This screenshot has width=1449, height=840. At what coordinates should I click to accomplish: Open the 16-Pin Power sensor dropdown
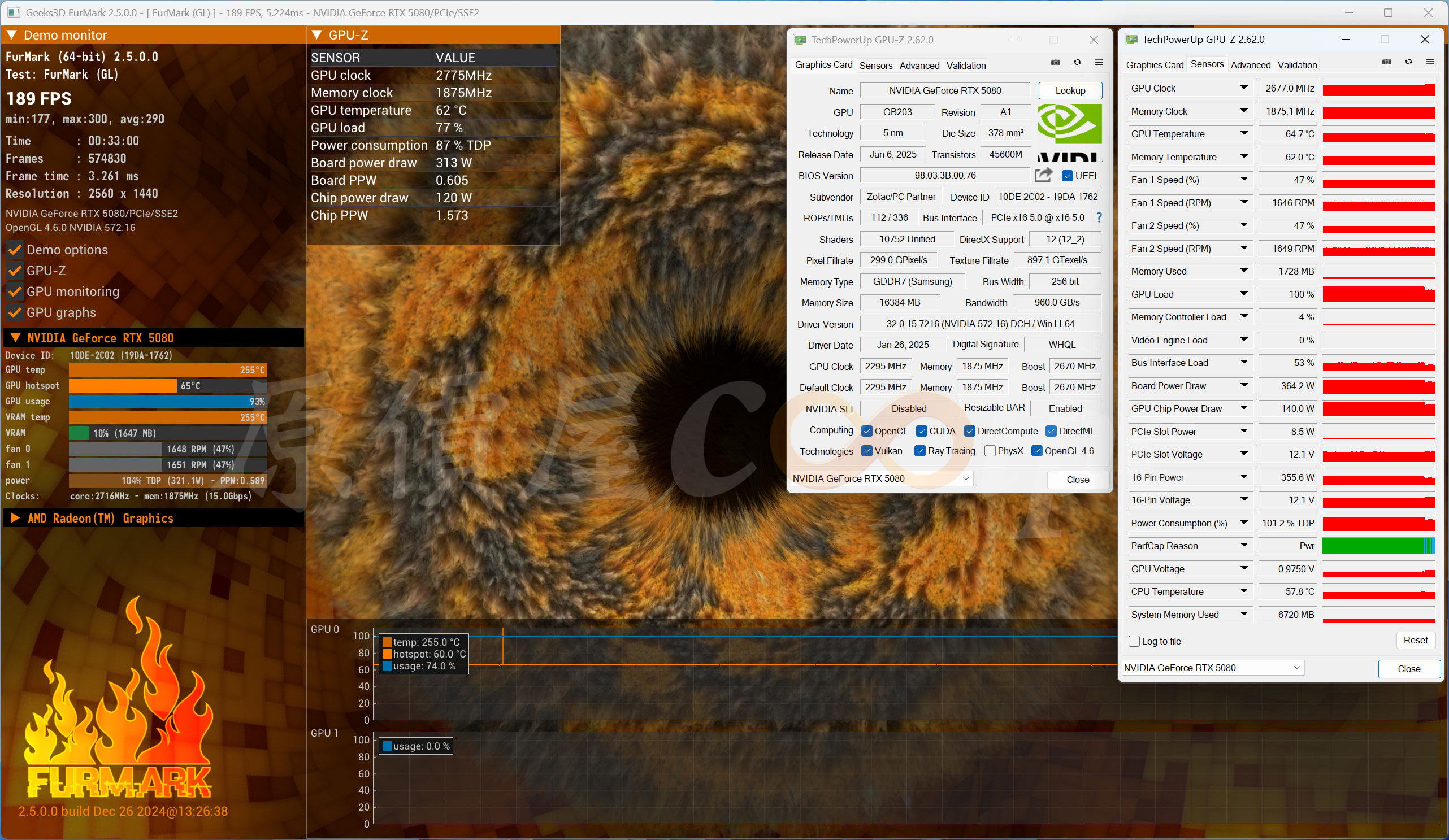click(x=1244, y=477)
